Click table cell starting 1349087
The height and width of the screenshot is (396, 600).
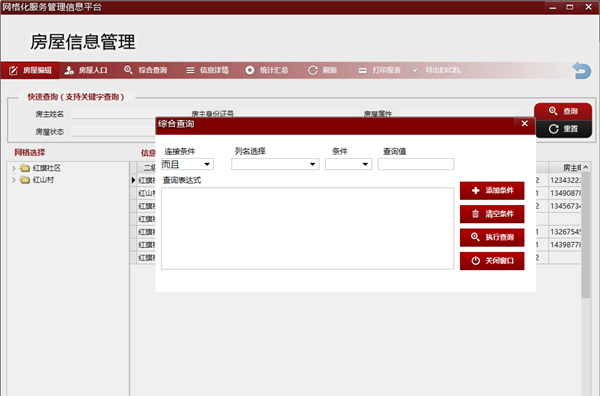coord(565,193)
